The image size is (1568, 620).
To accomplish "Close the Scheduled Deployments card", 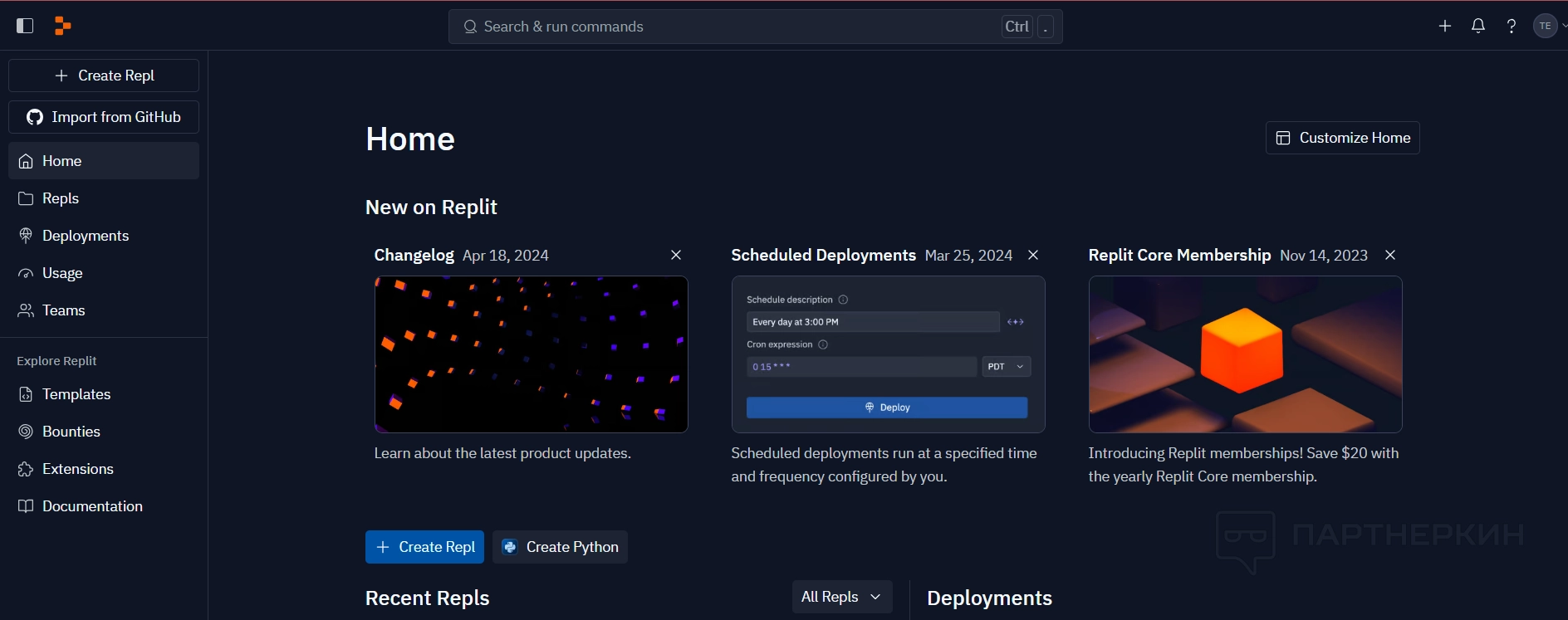I will (x=1032, y=255).
